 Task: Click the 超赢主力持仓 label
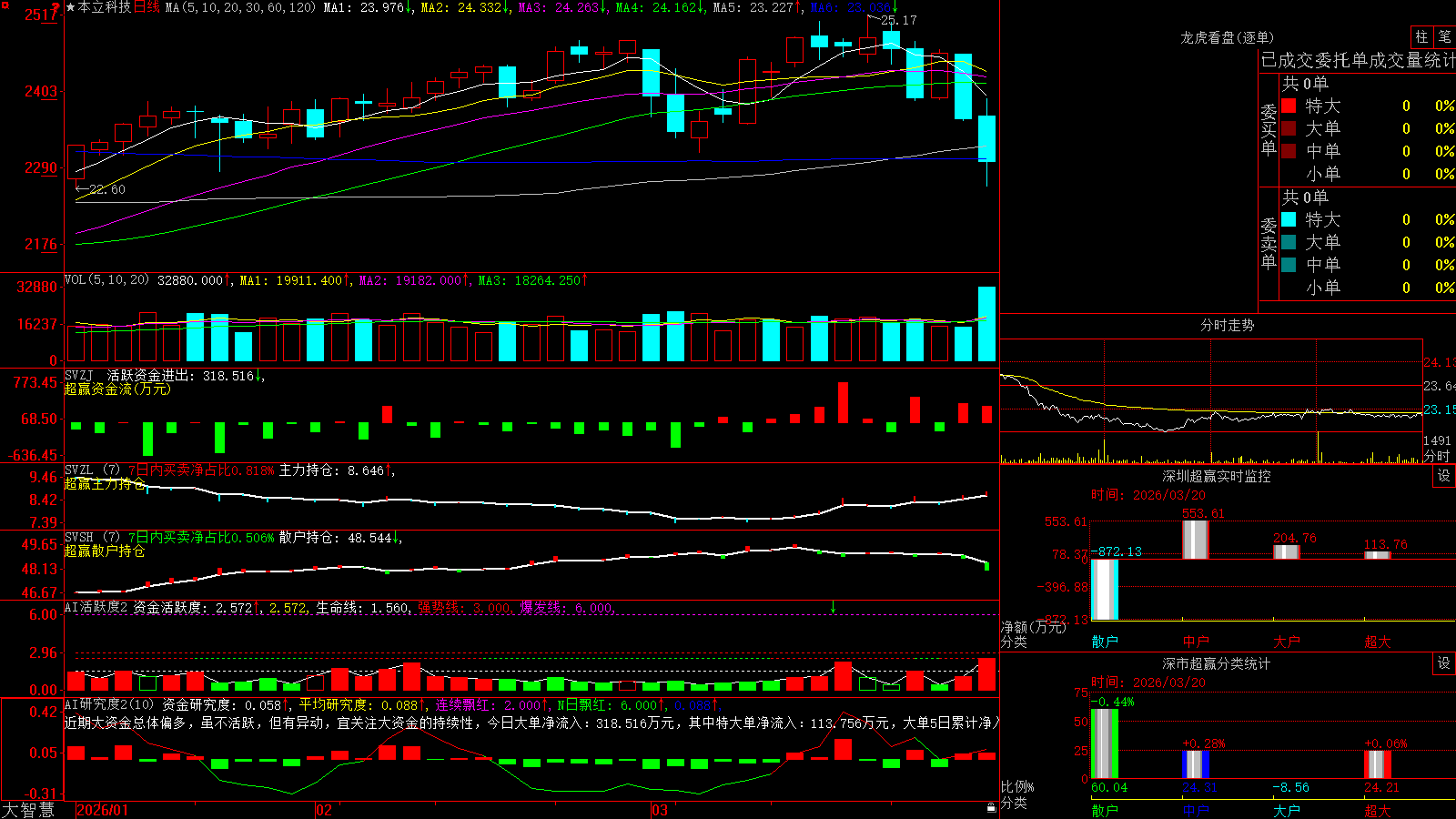tap(105, 483)
